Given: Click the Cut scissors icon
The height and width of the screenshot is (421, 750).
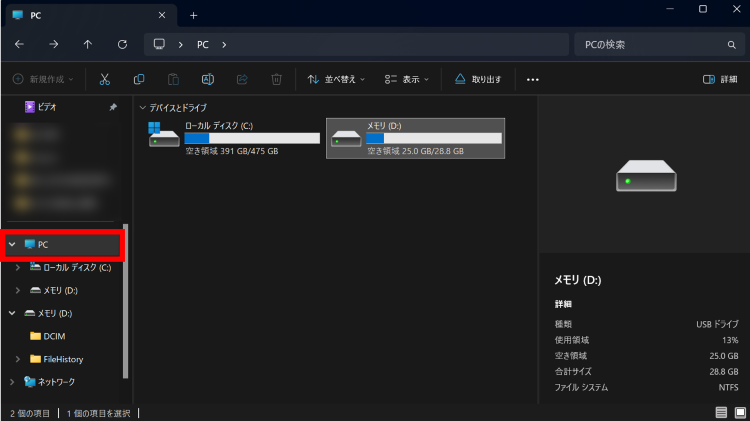Looking at the screenshot, I should click(x=104, y=79).
